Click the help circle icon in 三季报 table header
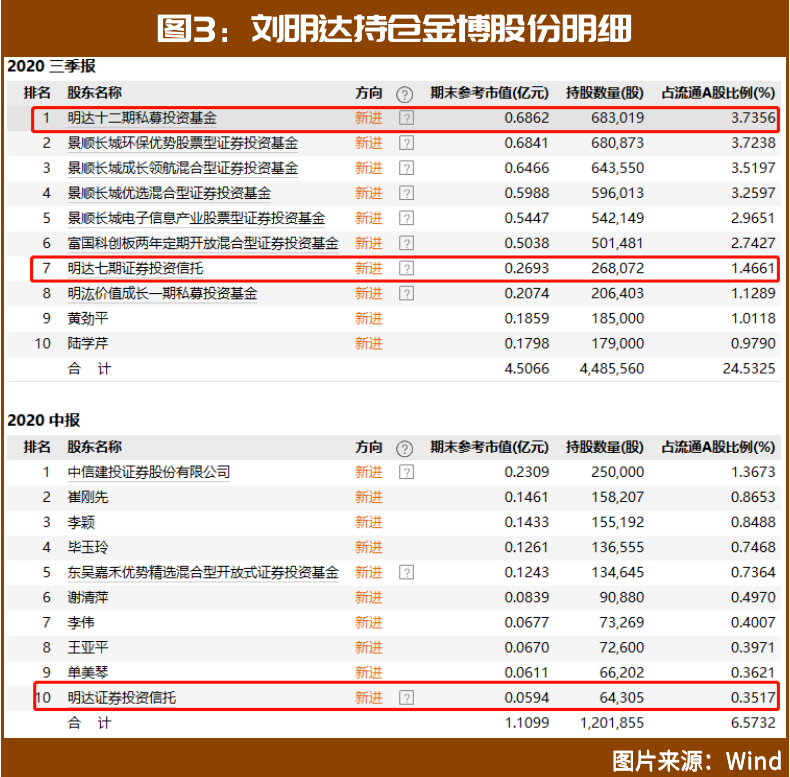The width and height of the screenshot is (790, 777). (404, 94)
